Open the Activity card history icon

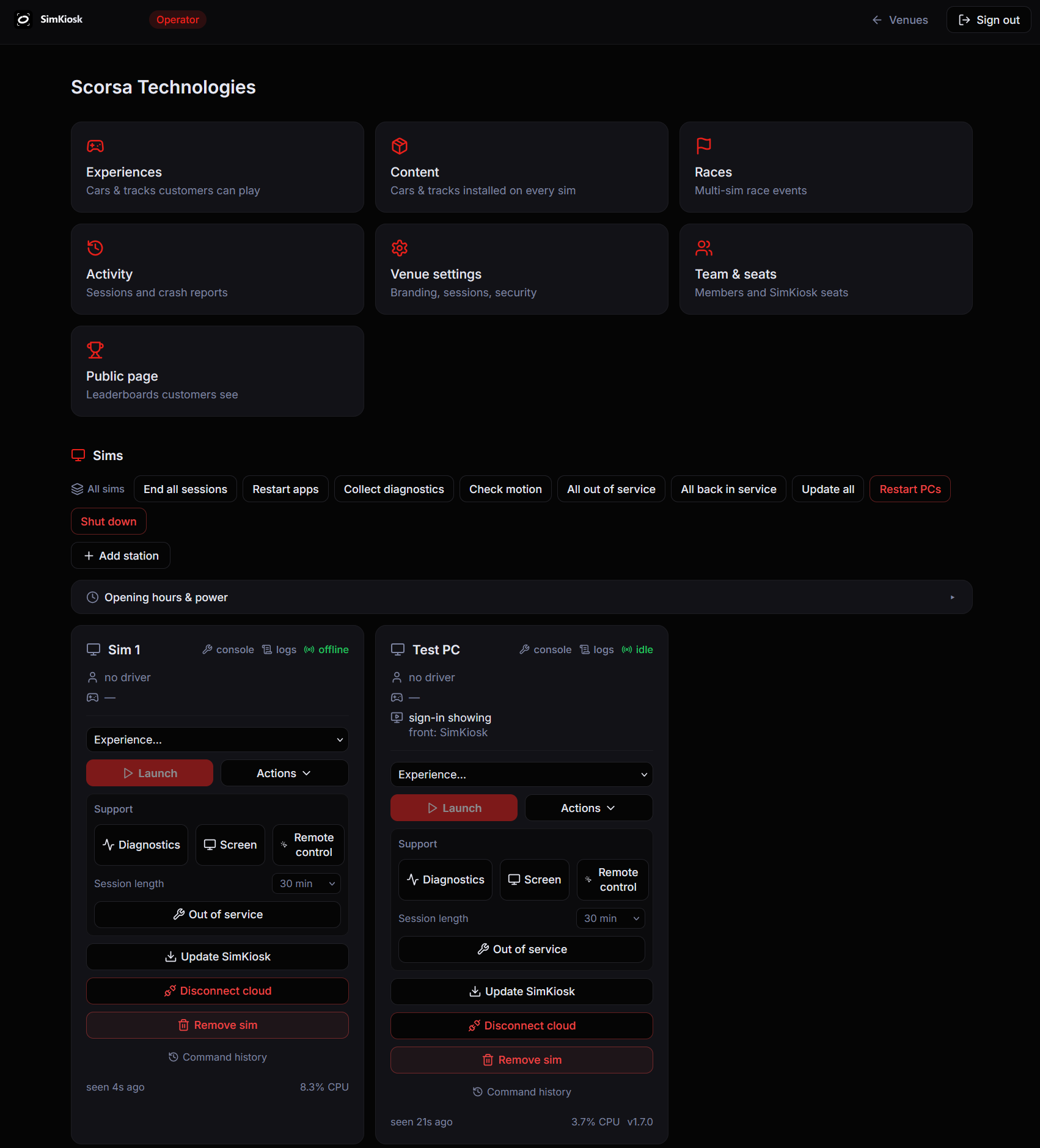pos(95,248)
